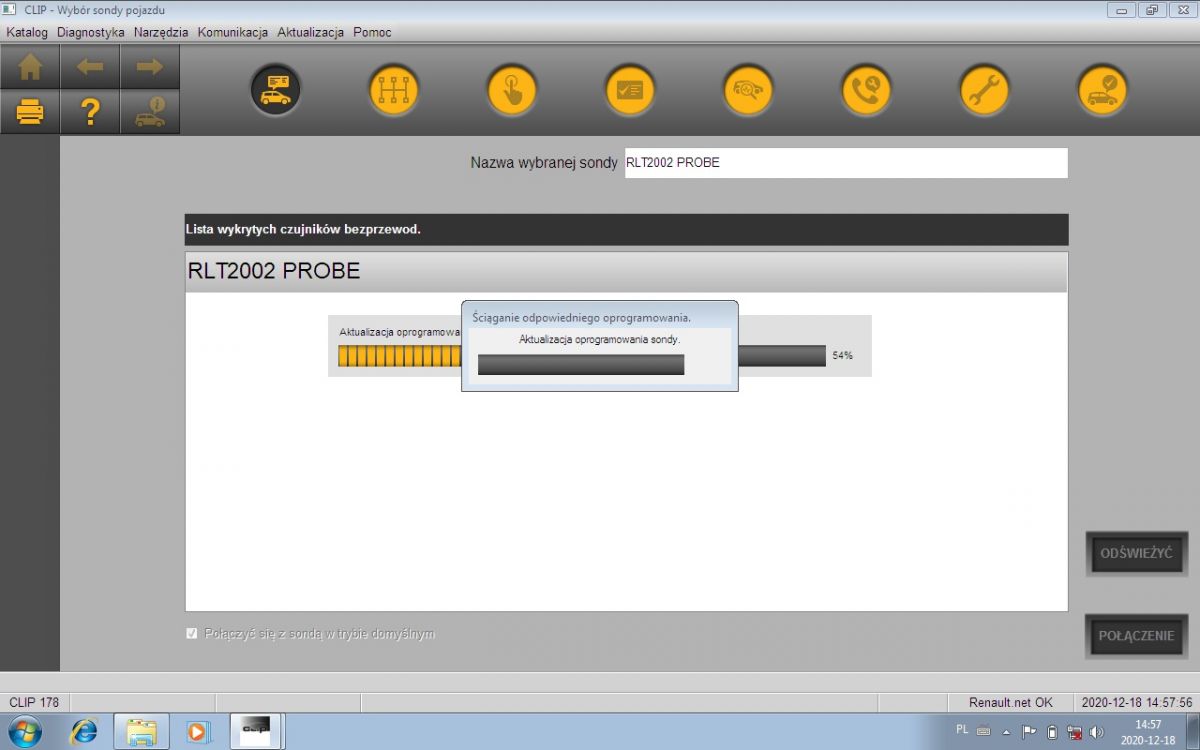The width and height of the screenshot is (1200, 750).
Task: Open Windows Media Player taskbar icon
Action: [x=198, y=732]
